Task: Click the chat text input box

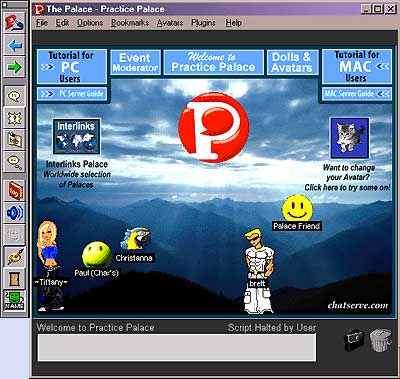Action: tap(177, 347)
